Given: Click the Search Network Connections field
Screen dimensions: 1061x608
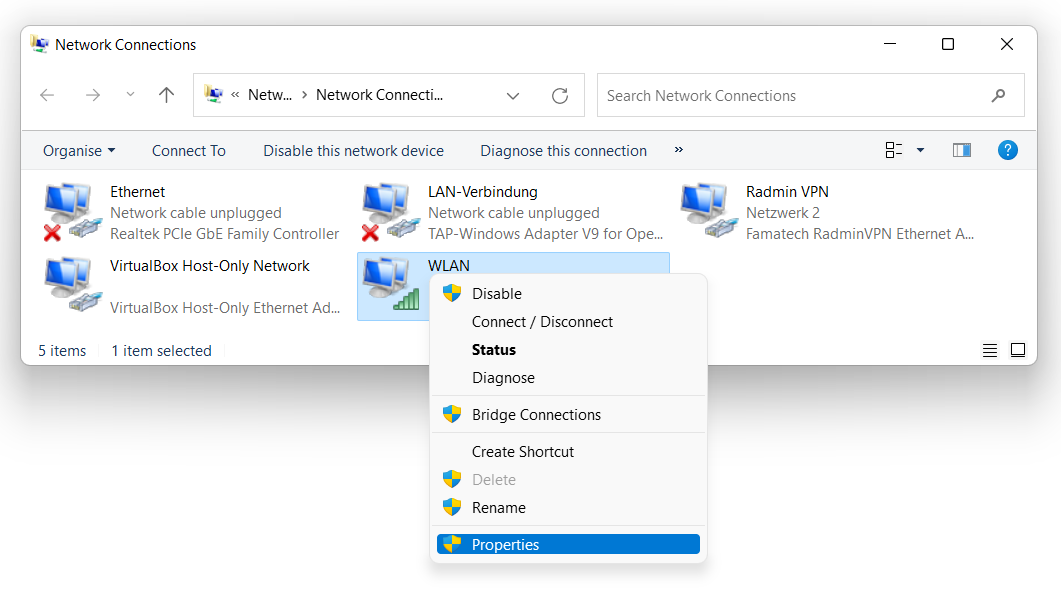Looking at the screenshot, I should (795, 96).
